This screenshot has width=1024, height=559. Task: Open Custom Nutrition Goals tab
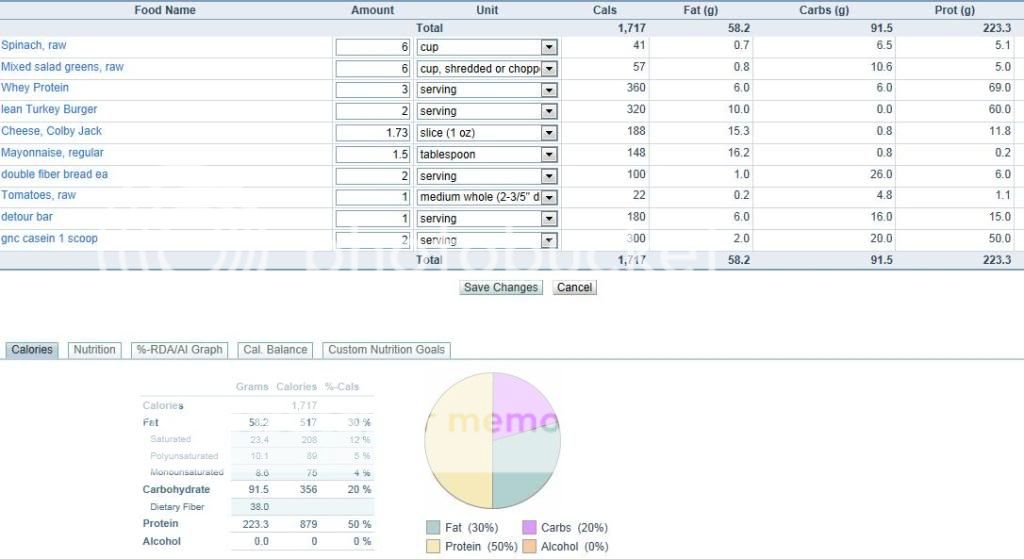pyautogui.click(x=387, y=350)
